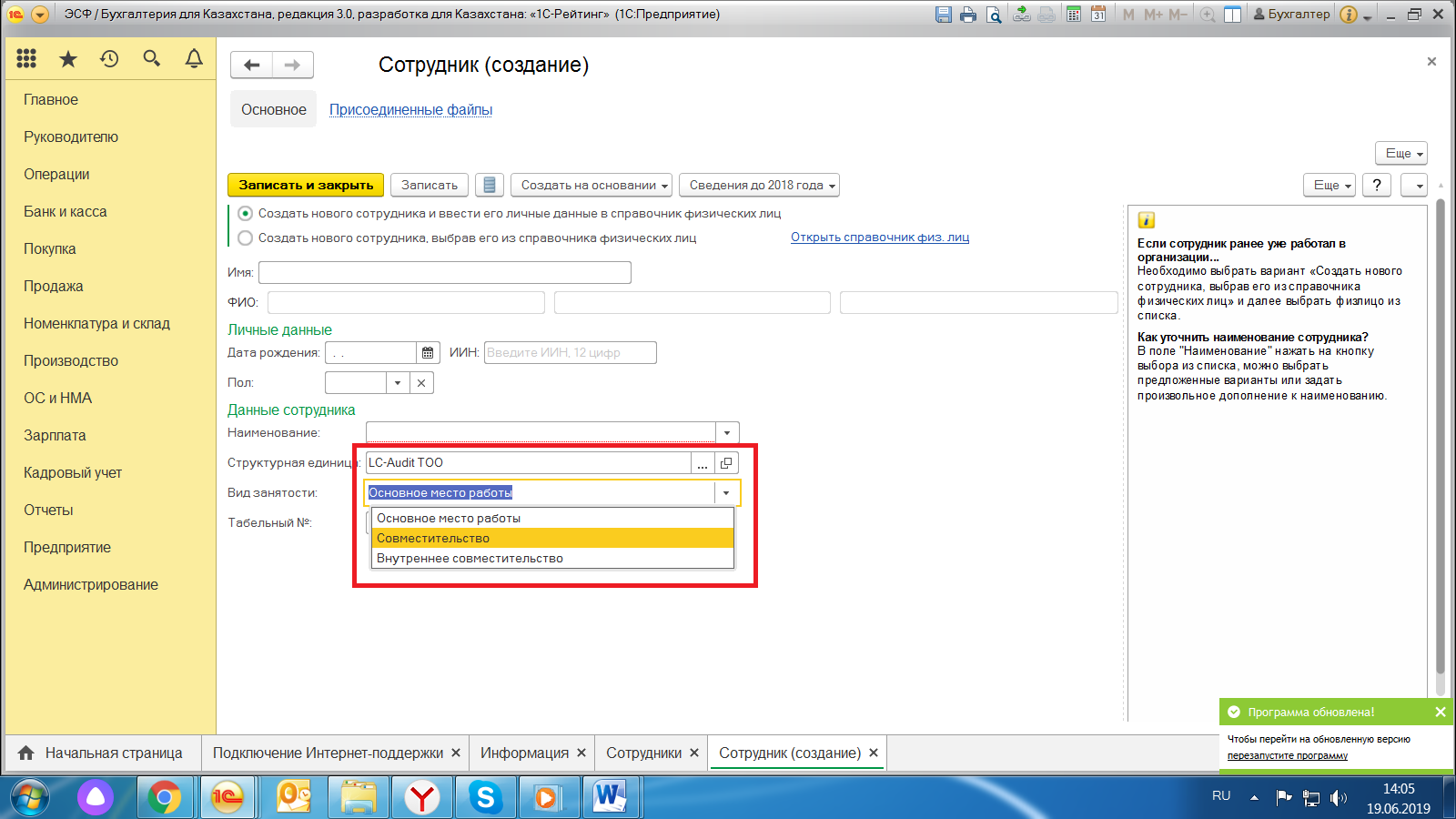The width and height of the screenshot is (1456, 819).
Task: Clear the Пол field with X button
Action: point(421,383)
